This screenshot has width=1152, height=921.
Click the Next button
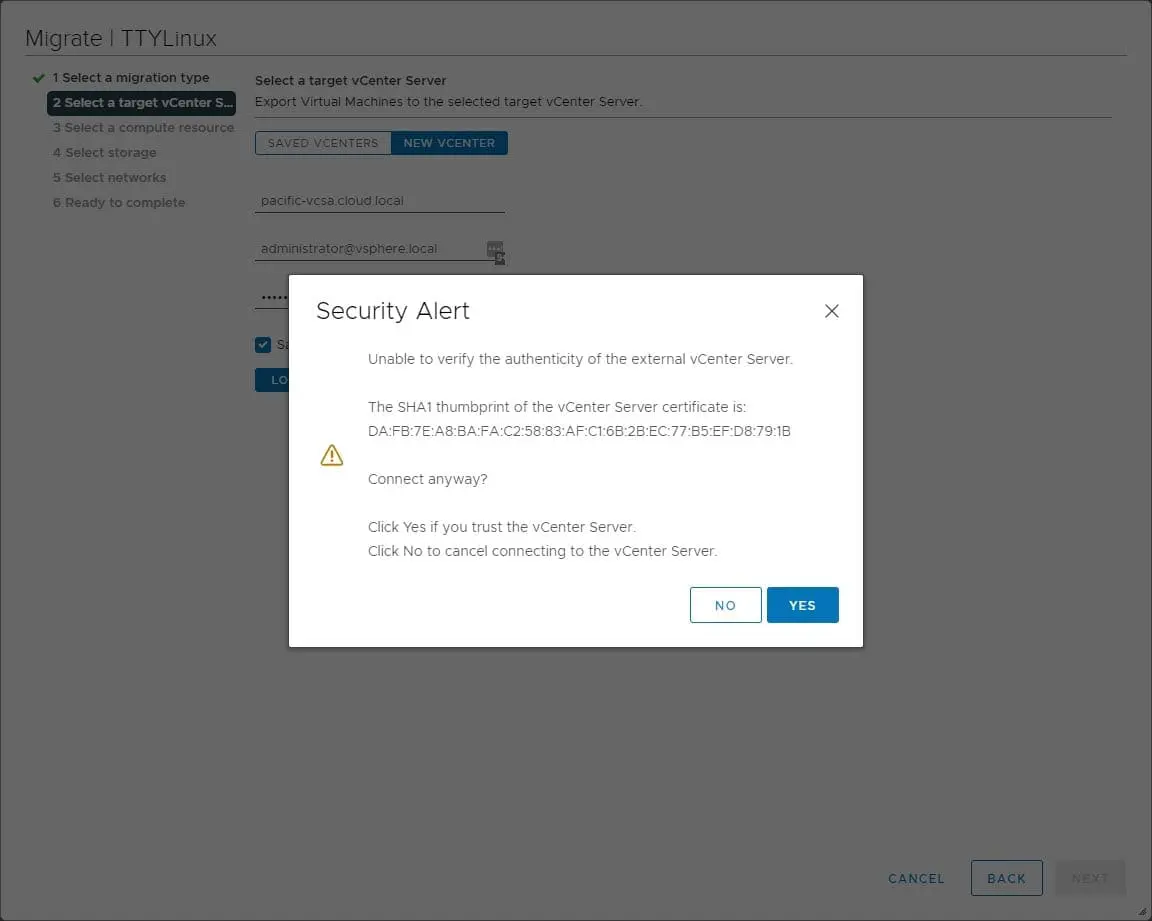pyautogui.click(x=1089, y=878)
